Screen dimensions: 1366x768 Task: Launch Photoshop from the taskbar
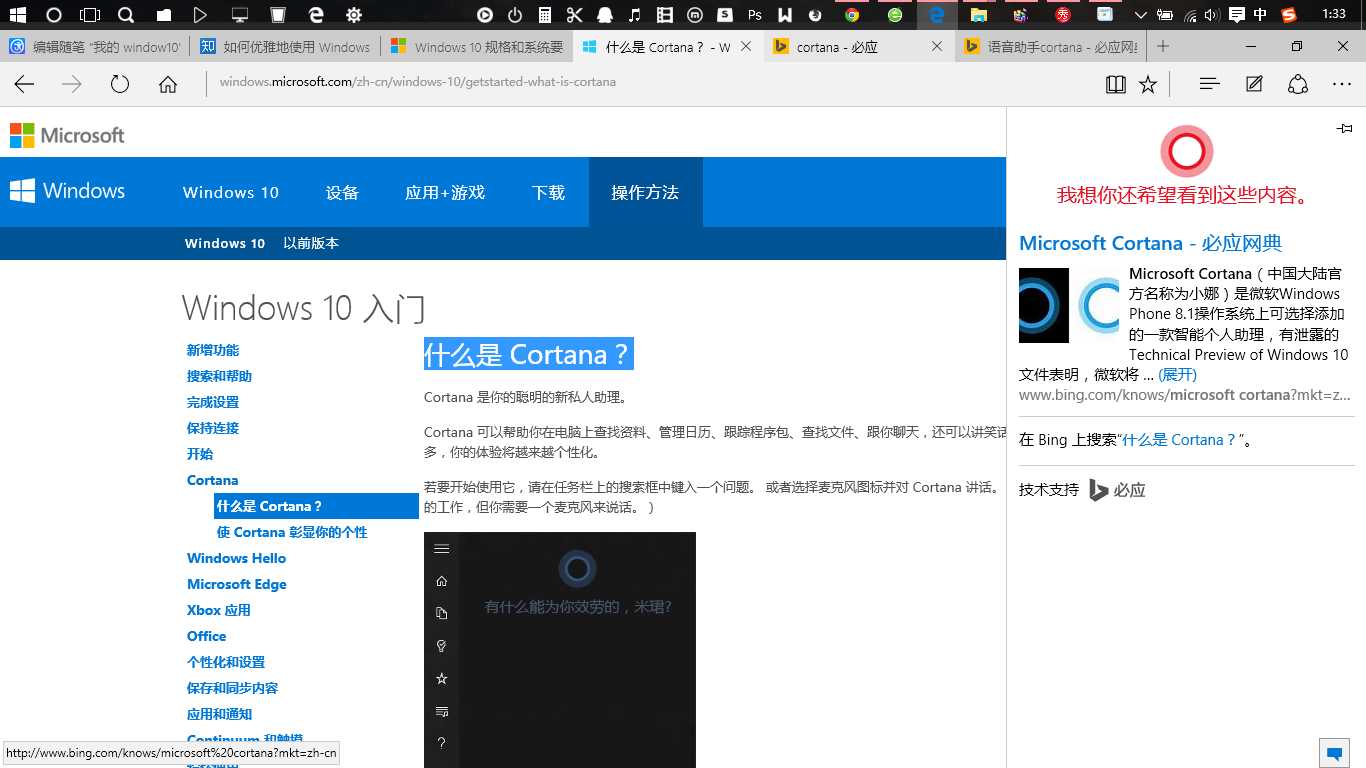tap(755, 15)
